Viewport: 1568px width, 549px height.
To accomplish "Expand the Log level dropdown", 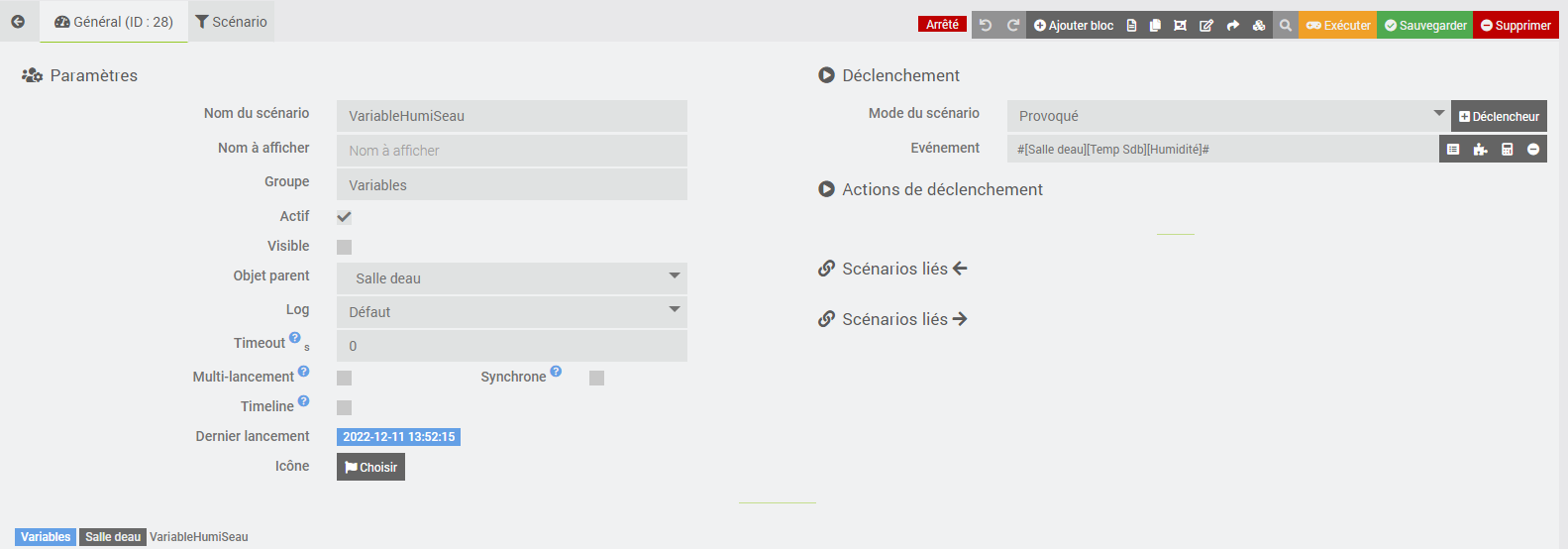I will [x=511, y=312].
